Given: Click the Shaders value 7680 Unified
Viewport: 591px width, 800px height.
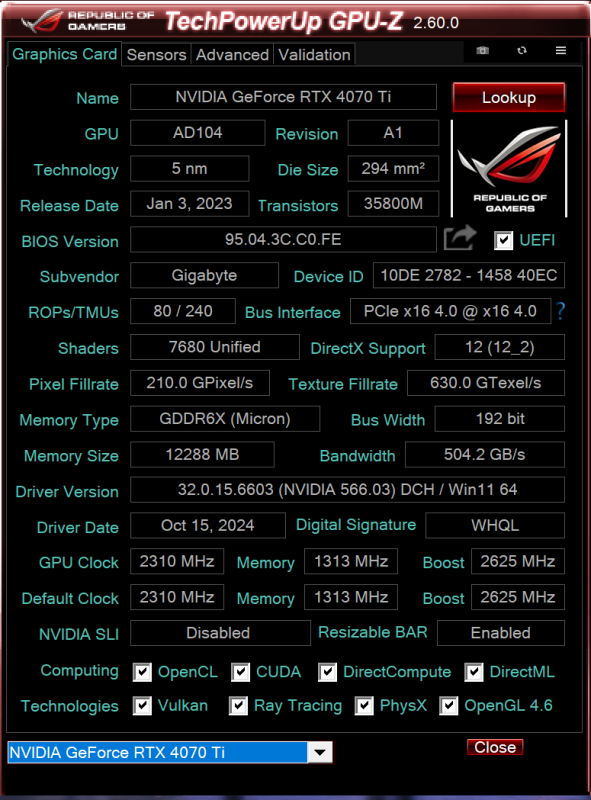Looking at the screenshot, I should 214,347.
